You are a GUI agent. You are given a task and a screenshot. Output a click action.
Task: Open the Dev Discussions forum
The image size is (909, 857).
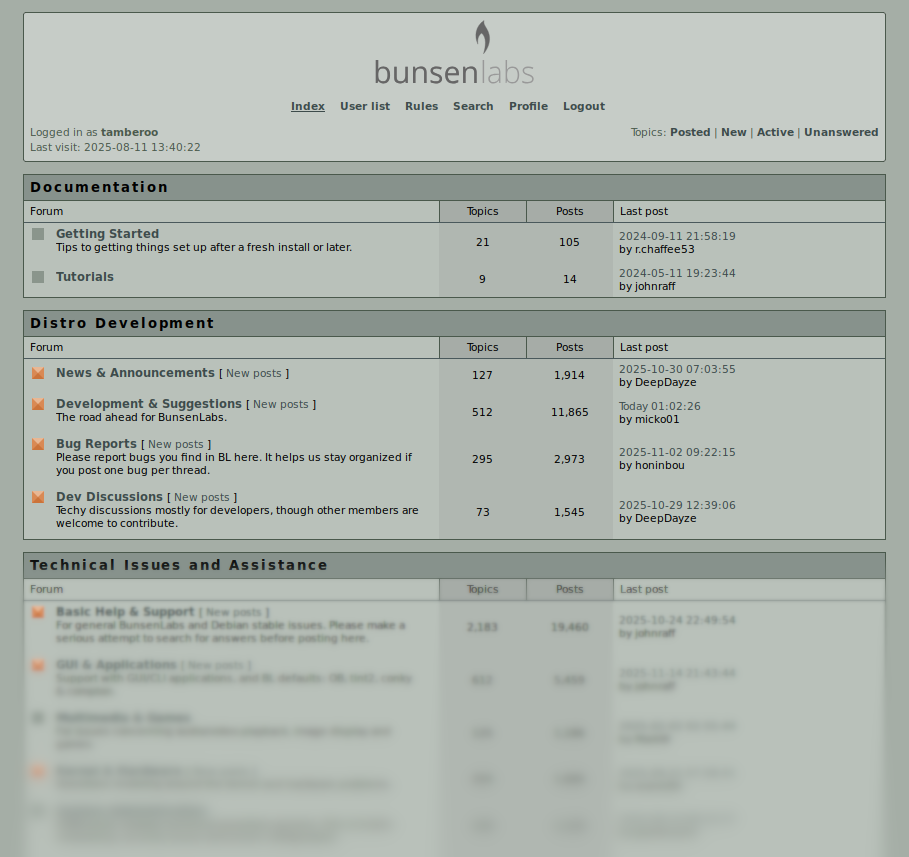(x=109, y=497)
